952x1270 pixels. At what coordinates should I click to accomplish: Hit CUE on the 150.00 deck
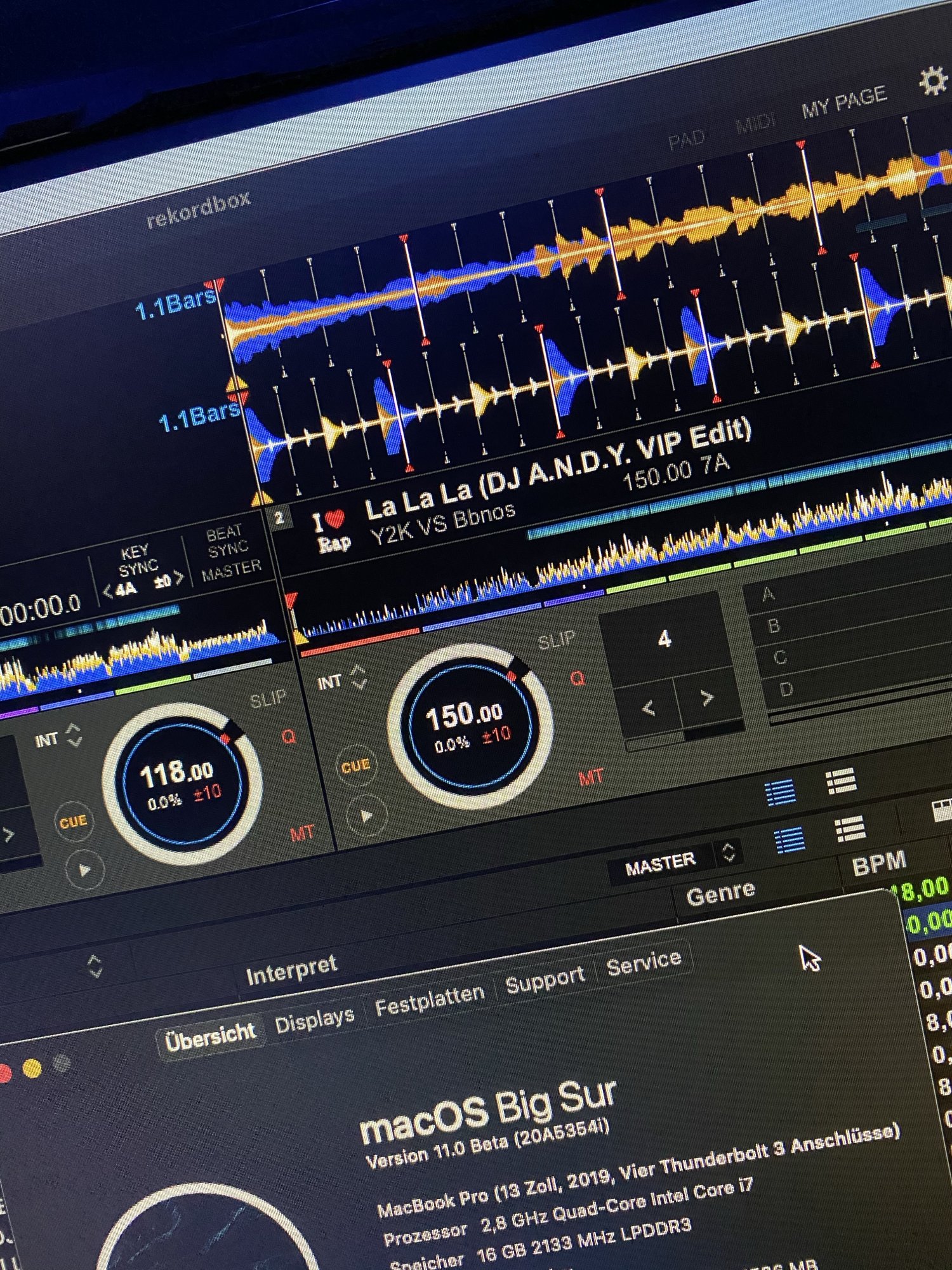click(x=355, y=766)
